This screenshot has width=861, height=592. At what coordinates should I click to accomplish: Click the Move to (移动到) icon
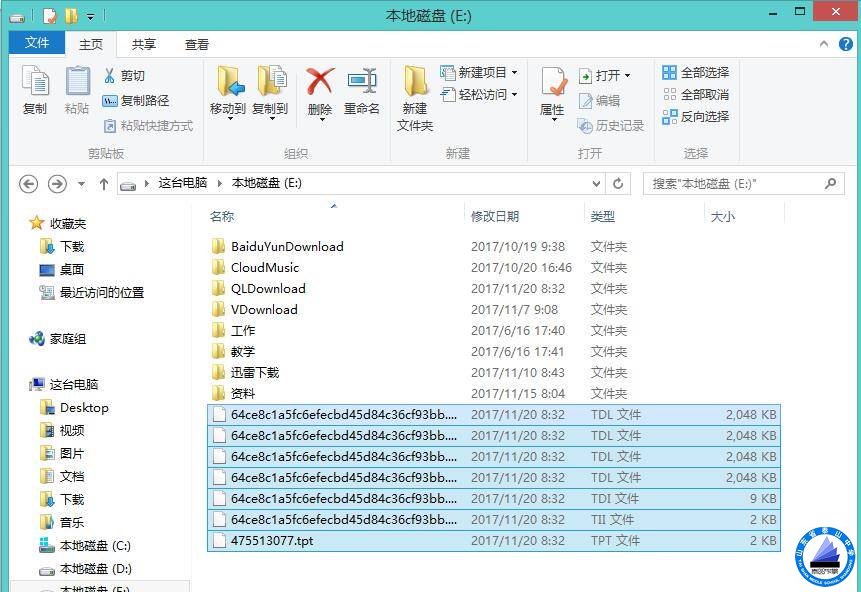click(228, 84)
